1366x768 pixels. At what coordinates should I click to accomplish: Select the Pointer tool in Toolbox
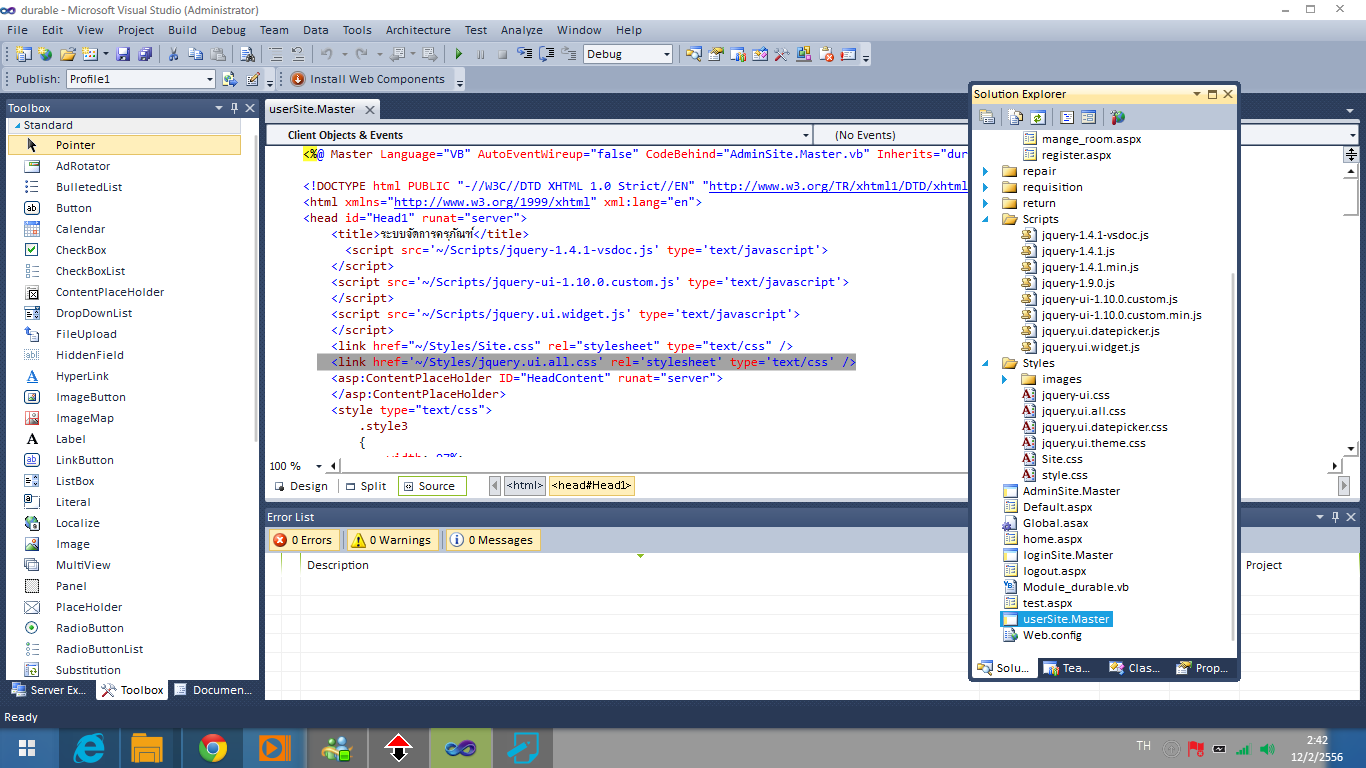124,145
